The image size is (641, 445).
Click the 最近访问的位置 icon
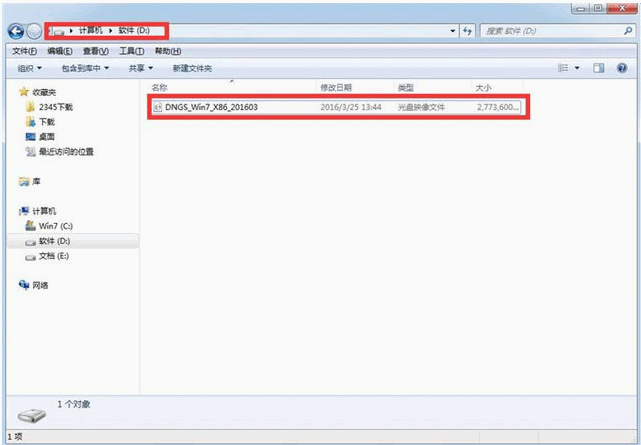pyautogui.click(x=30, y=152)
